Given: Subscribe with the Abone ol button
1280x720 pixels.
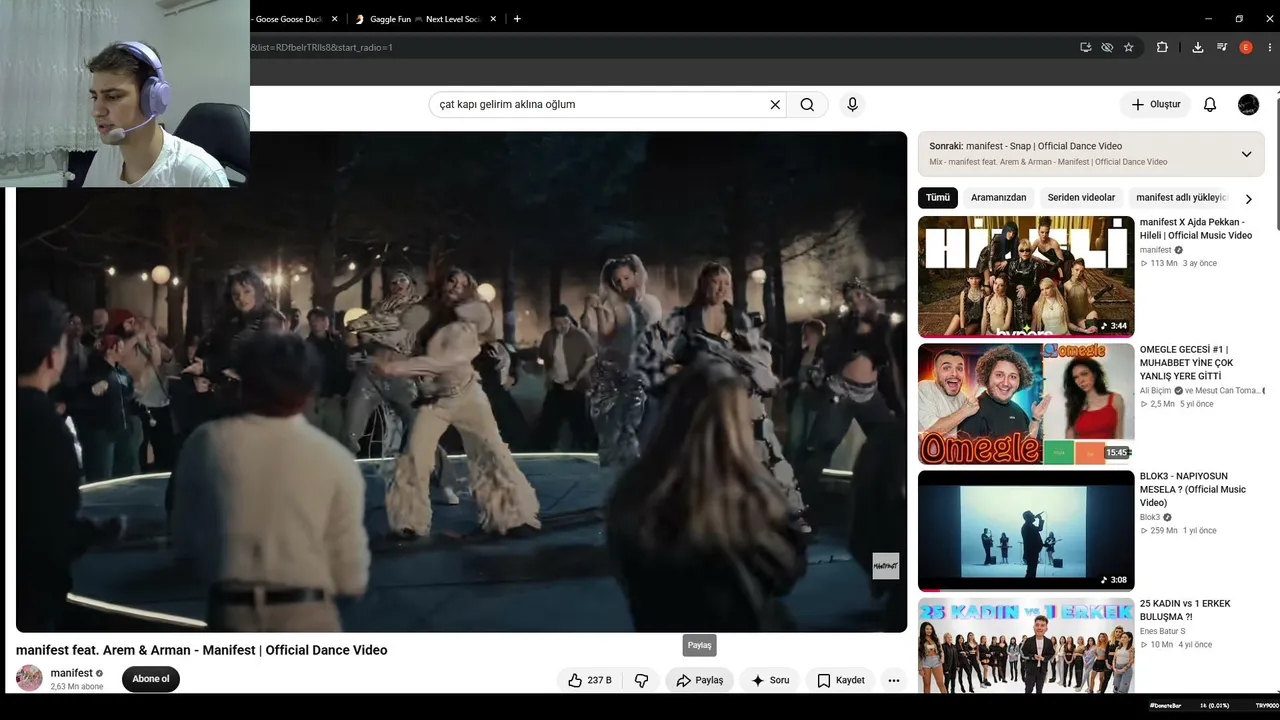Looking at the screenshot, I should pos(151,679).
